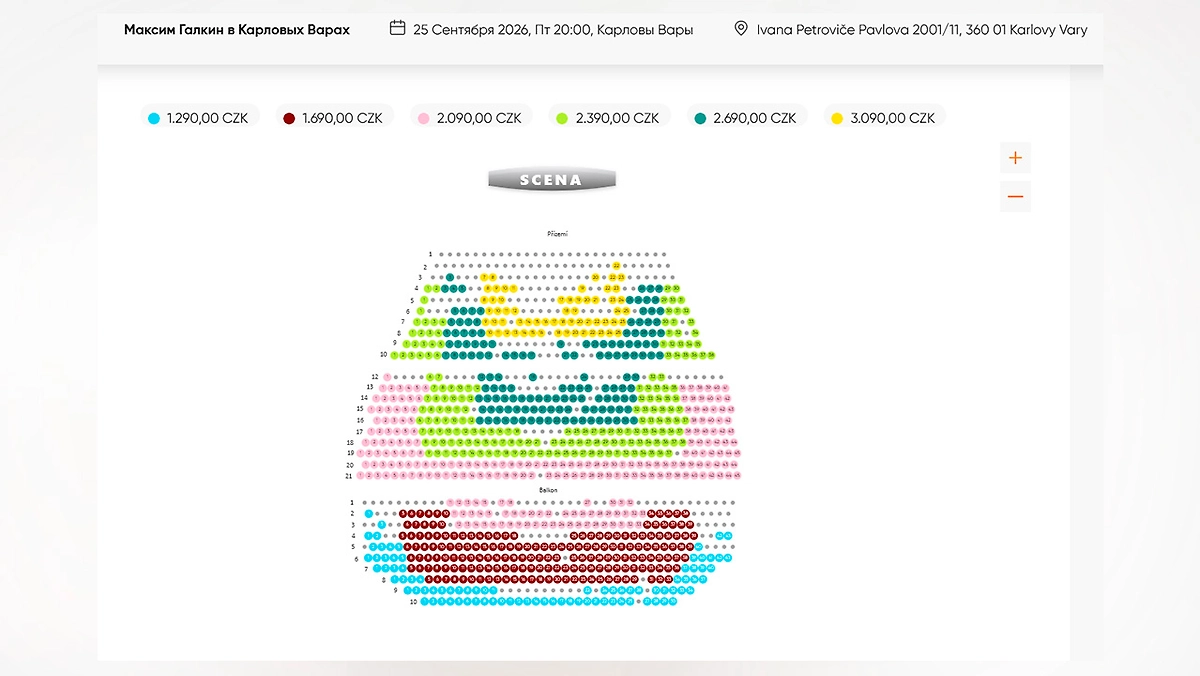Click the dark red 1.690,00 CZK legend dot
Viewport: 1200px width, 676px height.
[289, 118]
